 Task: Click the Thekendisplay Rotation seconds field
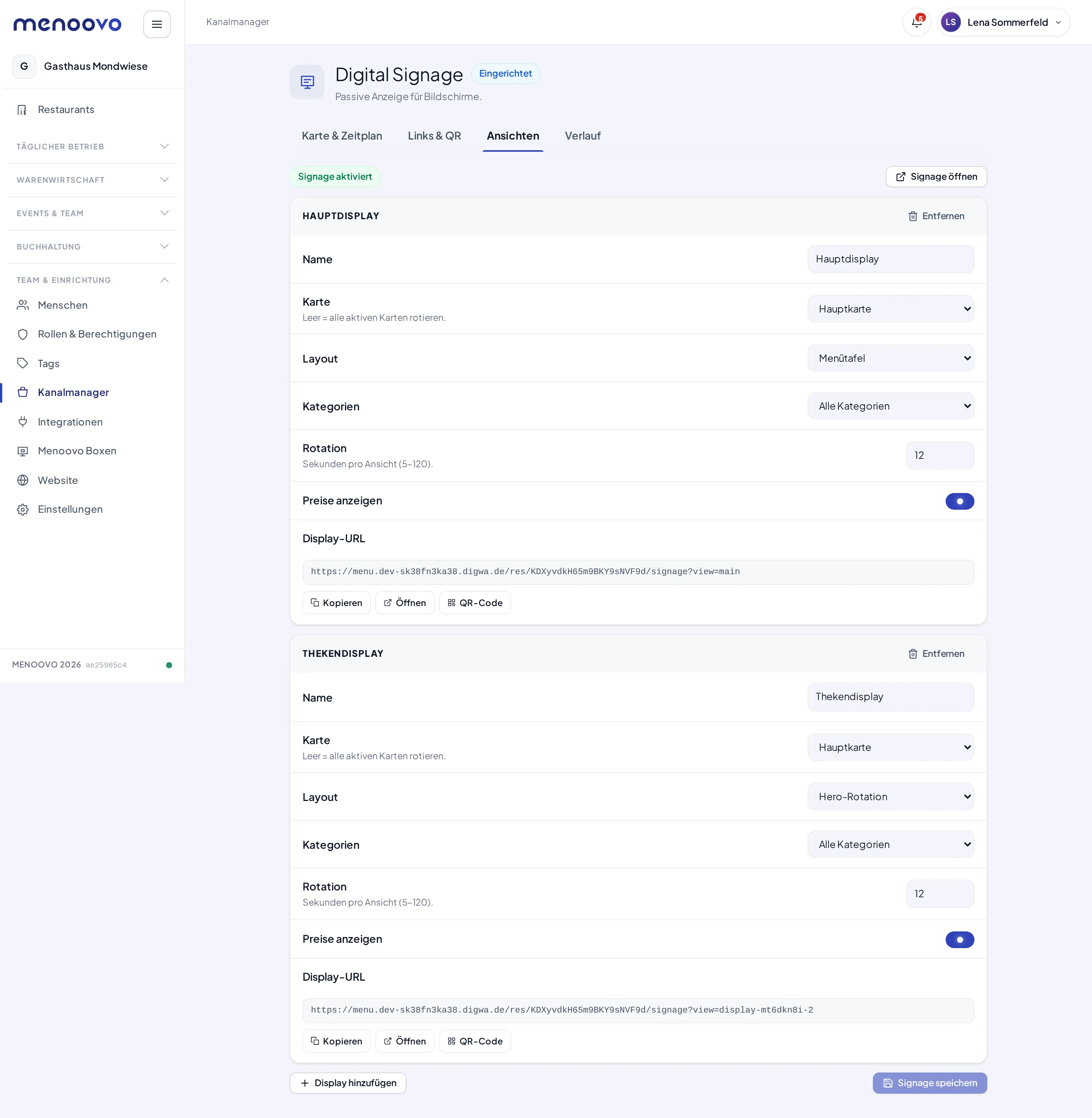[x=940, y=894]
